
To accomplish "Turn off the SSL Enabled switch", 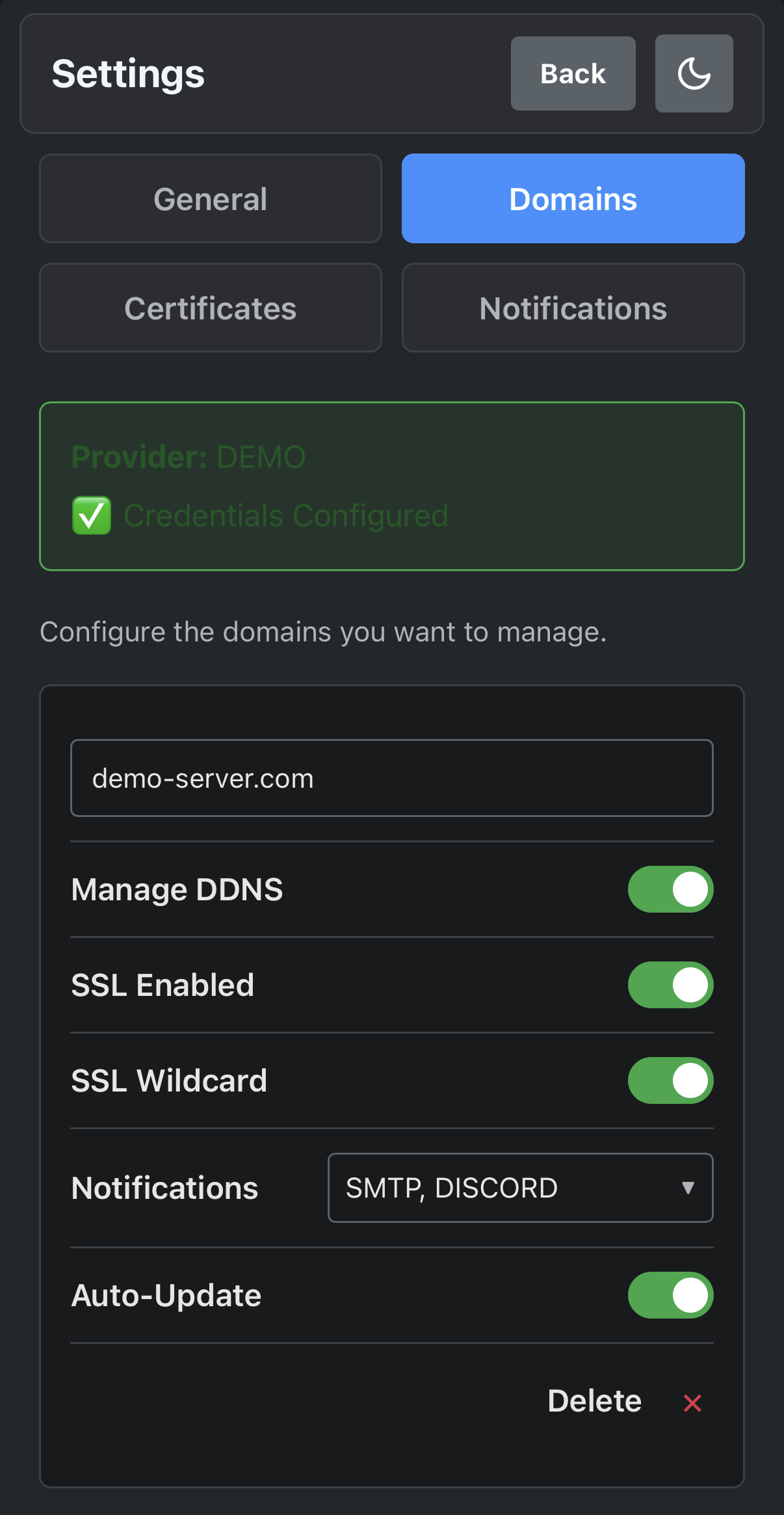I will [x=670, y=985].
